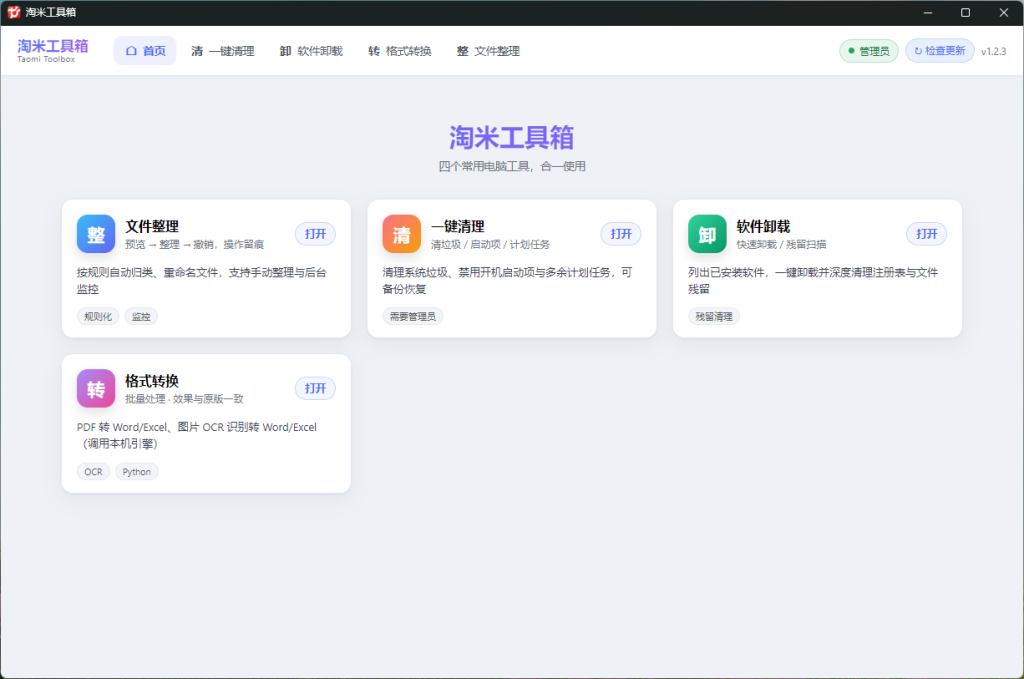This screenshot has width=1024, height=679.
Task: Click the 检查更新 button
Action: coord(940,51)
